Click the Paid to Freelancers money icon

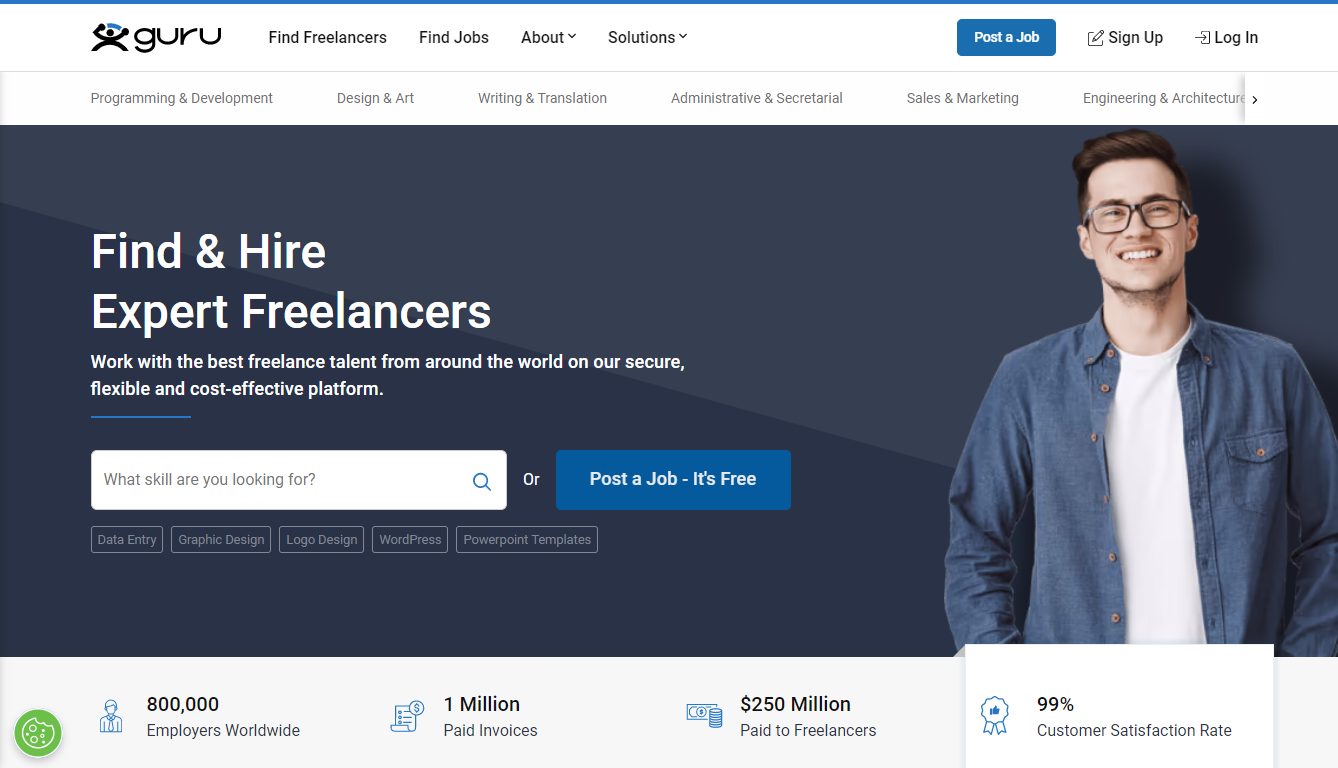pyautogui.click(x=704, y=714)
